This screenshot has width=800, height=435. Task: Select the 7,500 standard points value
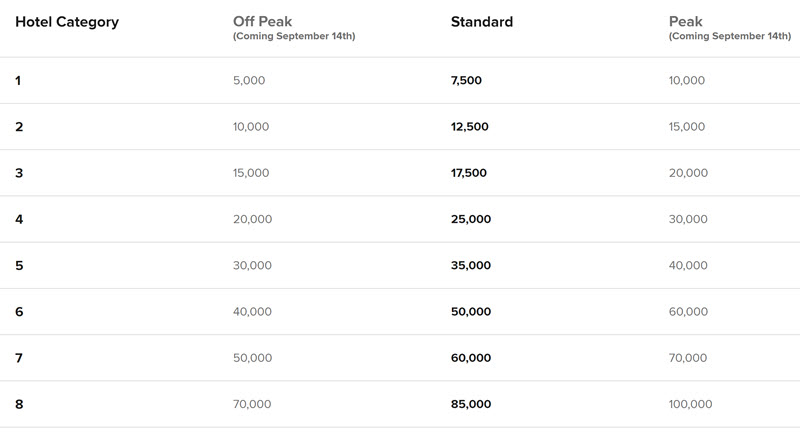click(x=466, y=81)
